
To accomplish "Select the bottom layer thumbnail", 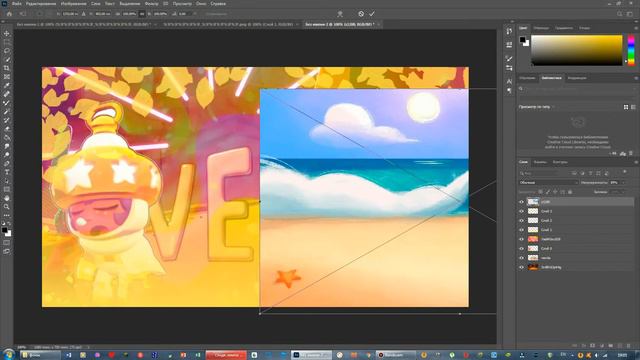I will 533,267.
